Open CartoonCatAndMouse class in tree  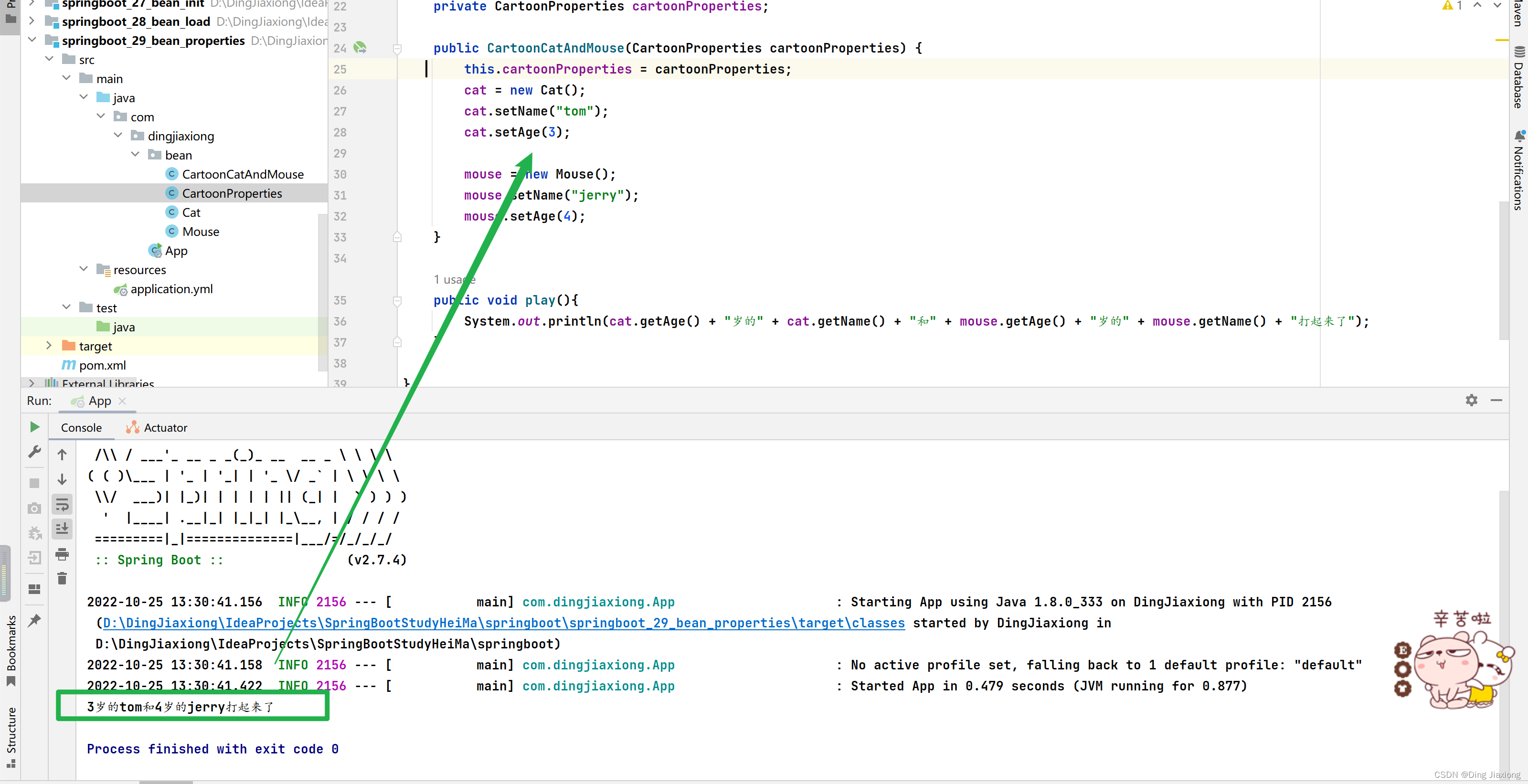click(x=242, y=174)
